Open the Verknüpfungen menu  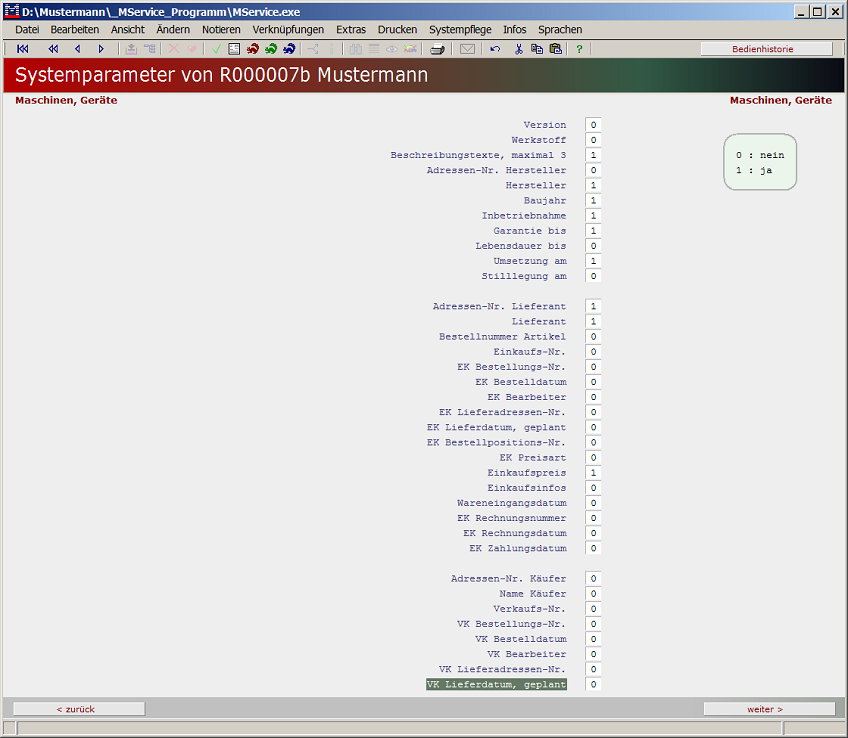[x=288, y=30]
